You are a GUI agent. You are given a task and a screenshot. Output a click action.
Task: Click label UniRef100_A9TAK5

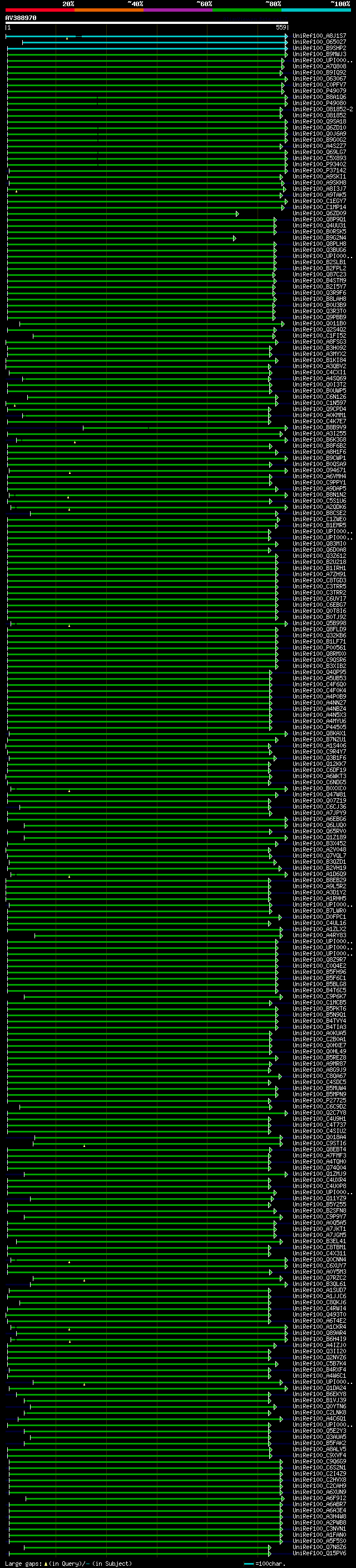click(319, 195)
